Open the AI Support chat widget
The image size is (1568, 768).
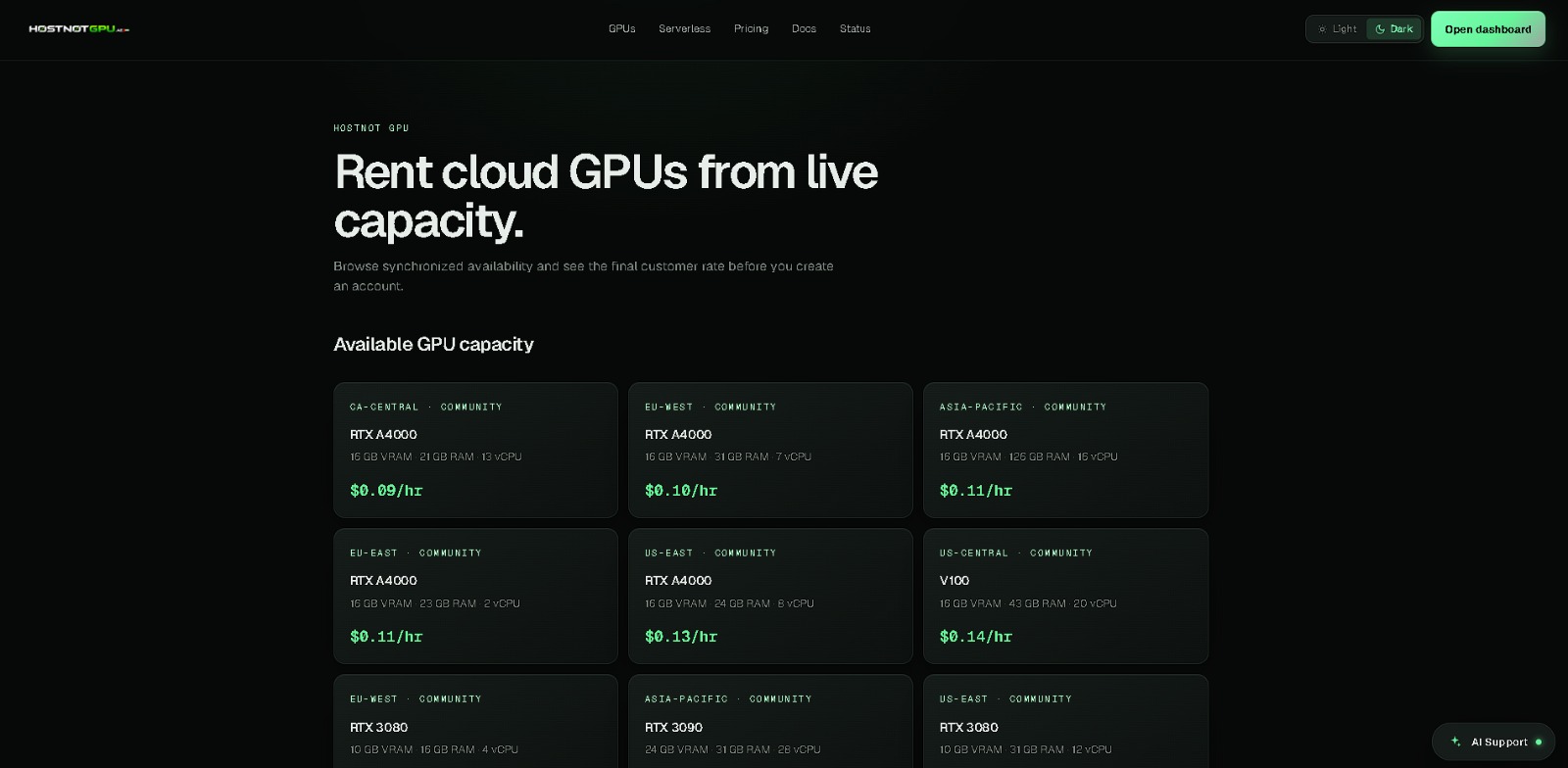click(1494, 742)
